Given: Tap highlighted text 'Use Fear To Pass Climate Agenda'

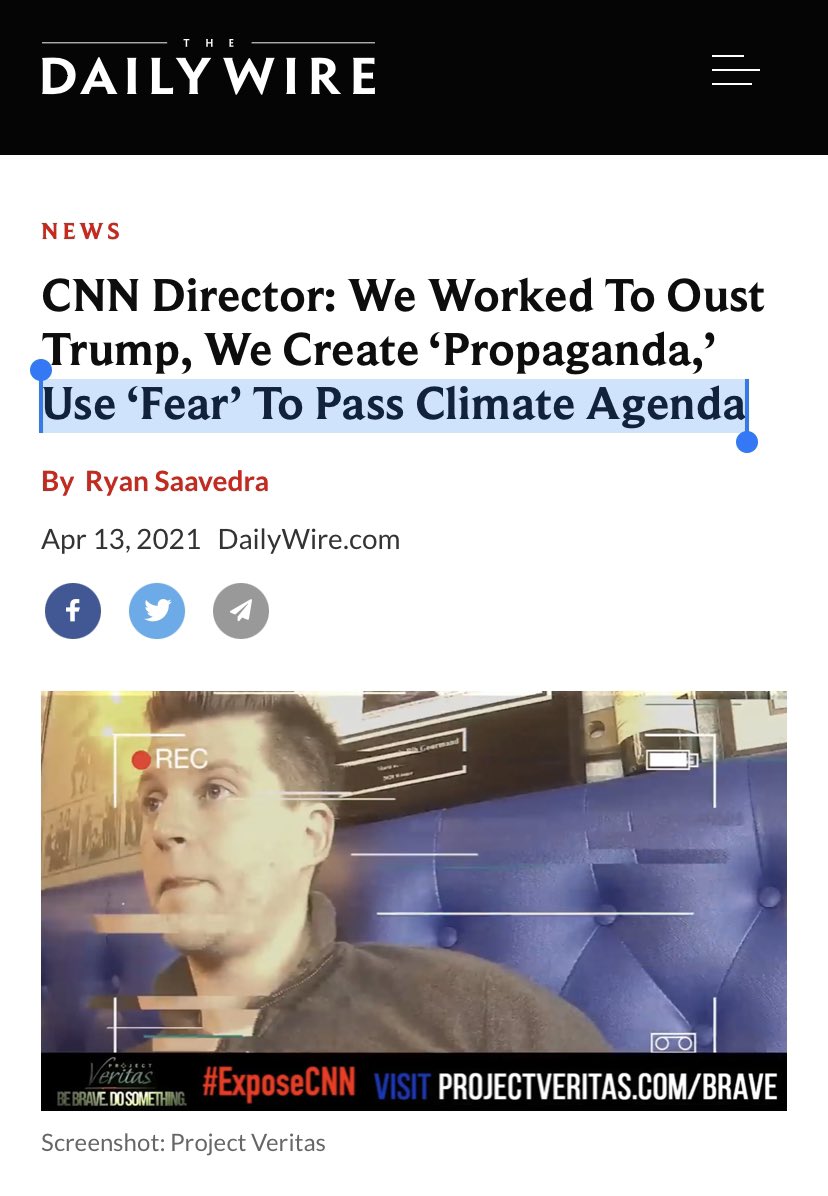Looking at the screenshot, I should (x=393, y=404).
